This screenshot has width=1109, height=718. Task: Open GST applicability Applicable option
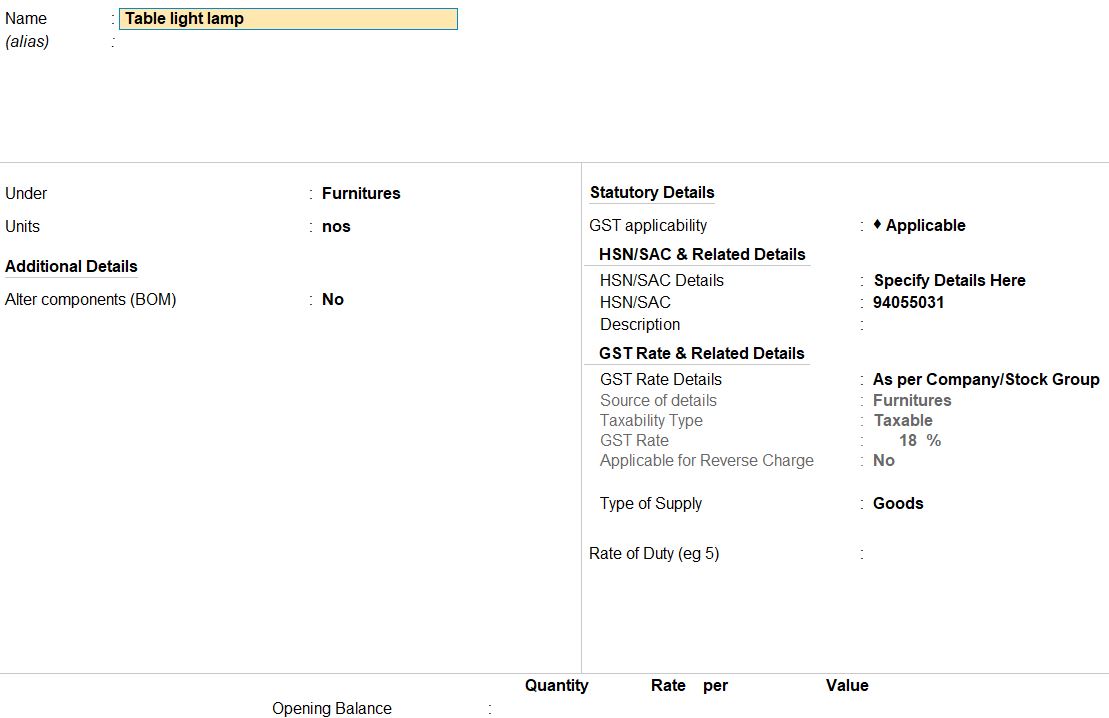(x=925, y=226)
